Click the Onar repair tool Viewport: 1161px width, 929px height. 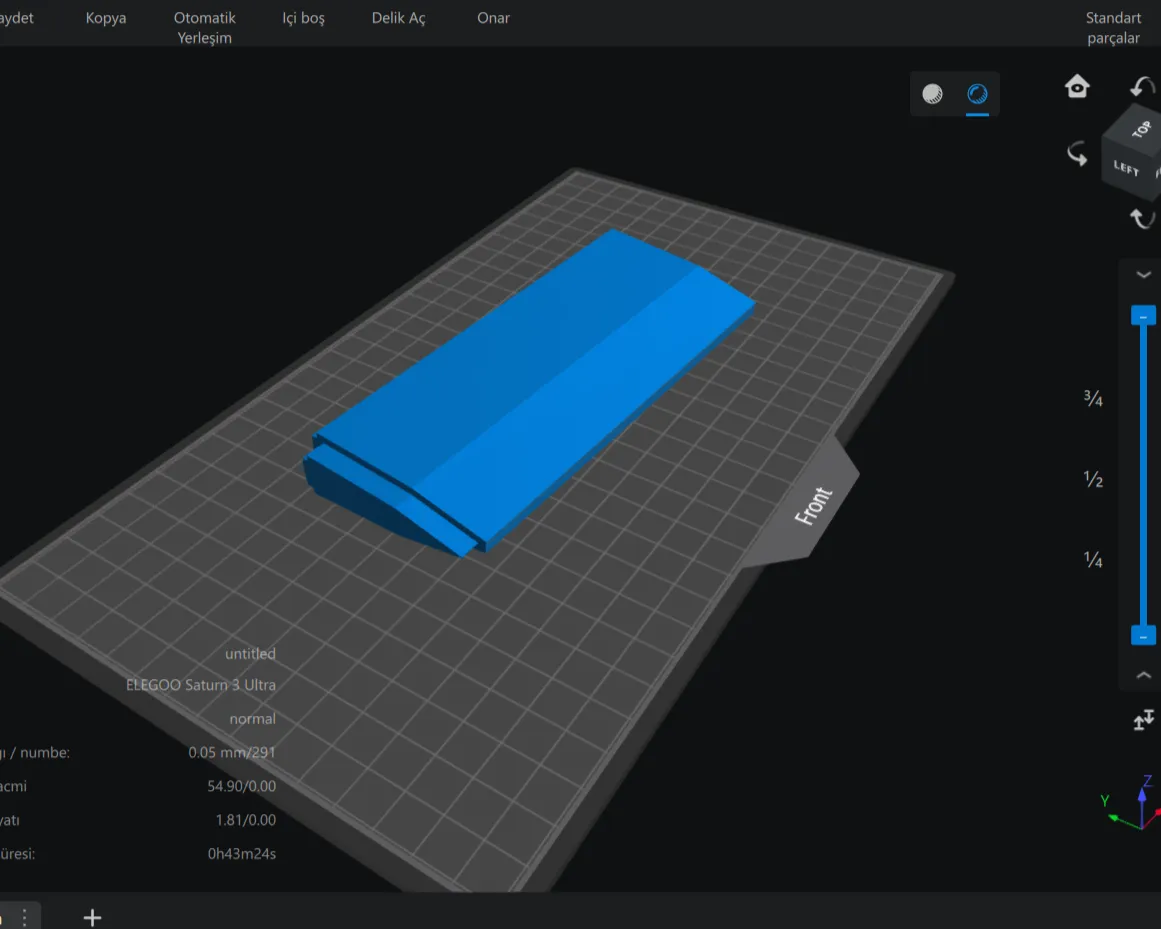tap(493, 18)
